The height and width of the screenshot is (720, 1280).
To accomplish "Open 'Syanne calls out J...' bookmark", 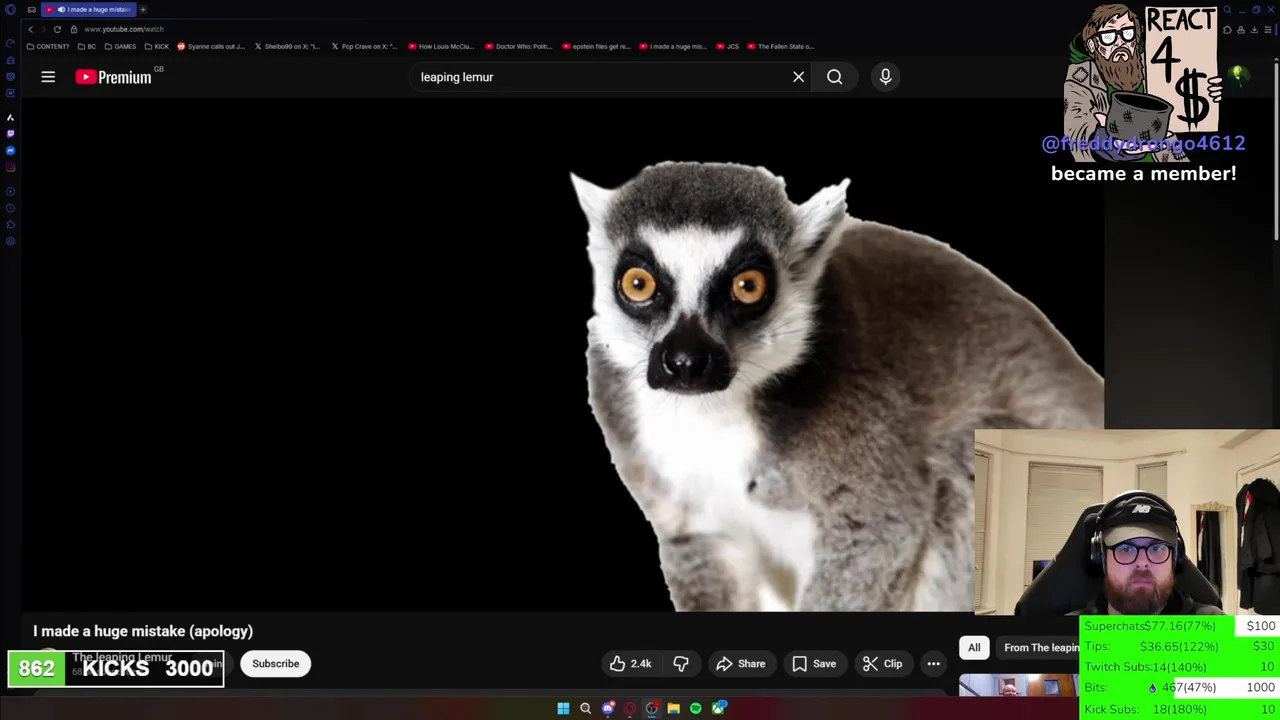I will click(x=211, y=46).
